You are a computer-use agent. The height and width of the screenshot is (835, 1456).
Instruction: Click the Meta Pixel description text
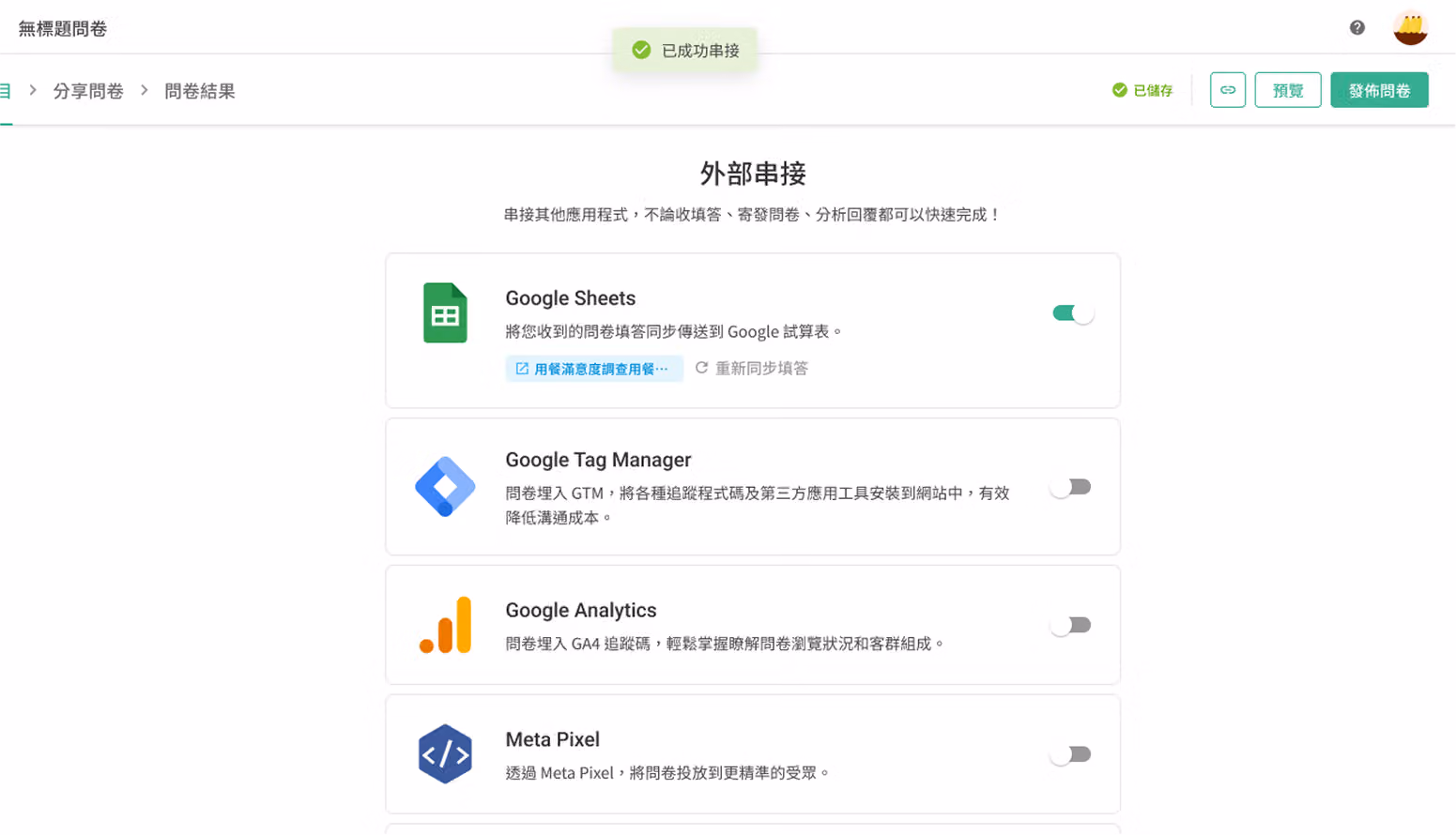pyautogui.click(x=668, y=773)
